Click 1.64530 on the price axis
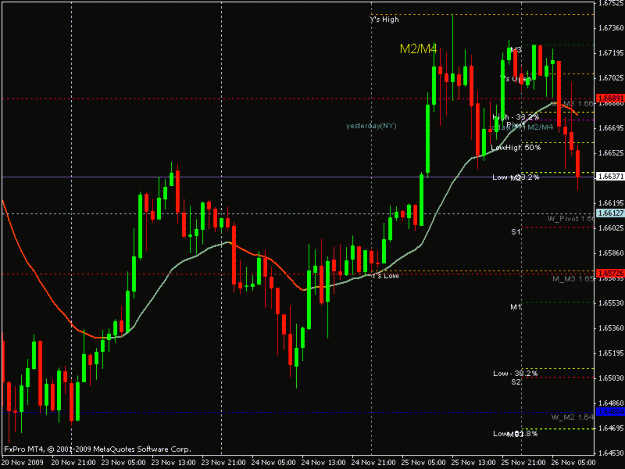The width and height of the screenshot is (625, 469). tap(611, 453)
